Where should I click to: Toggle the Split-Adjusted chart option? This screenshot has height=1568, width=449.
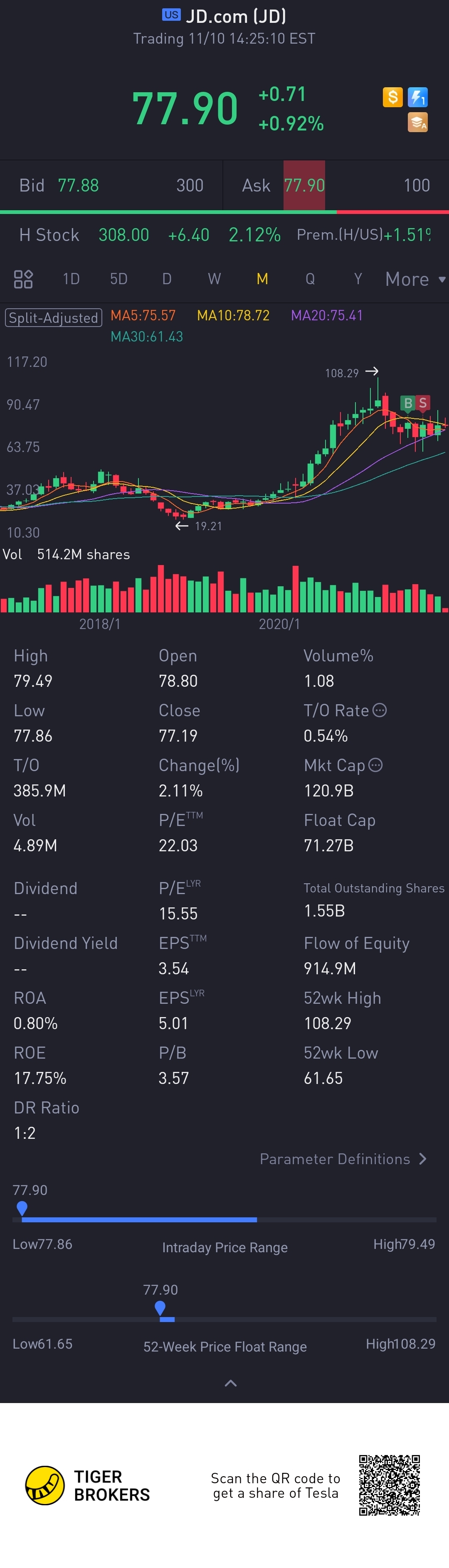tap(53, 318)
